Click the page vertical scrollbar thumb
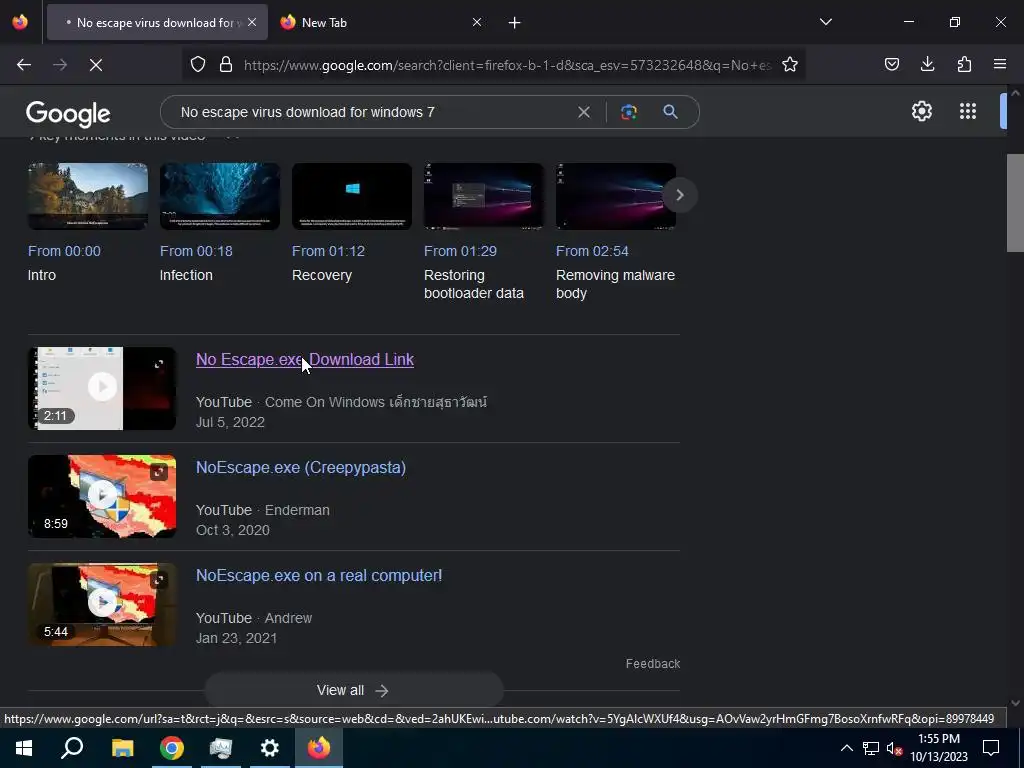Viewport: 1024px width, 768px height. [x=1015, y=202]
